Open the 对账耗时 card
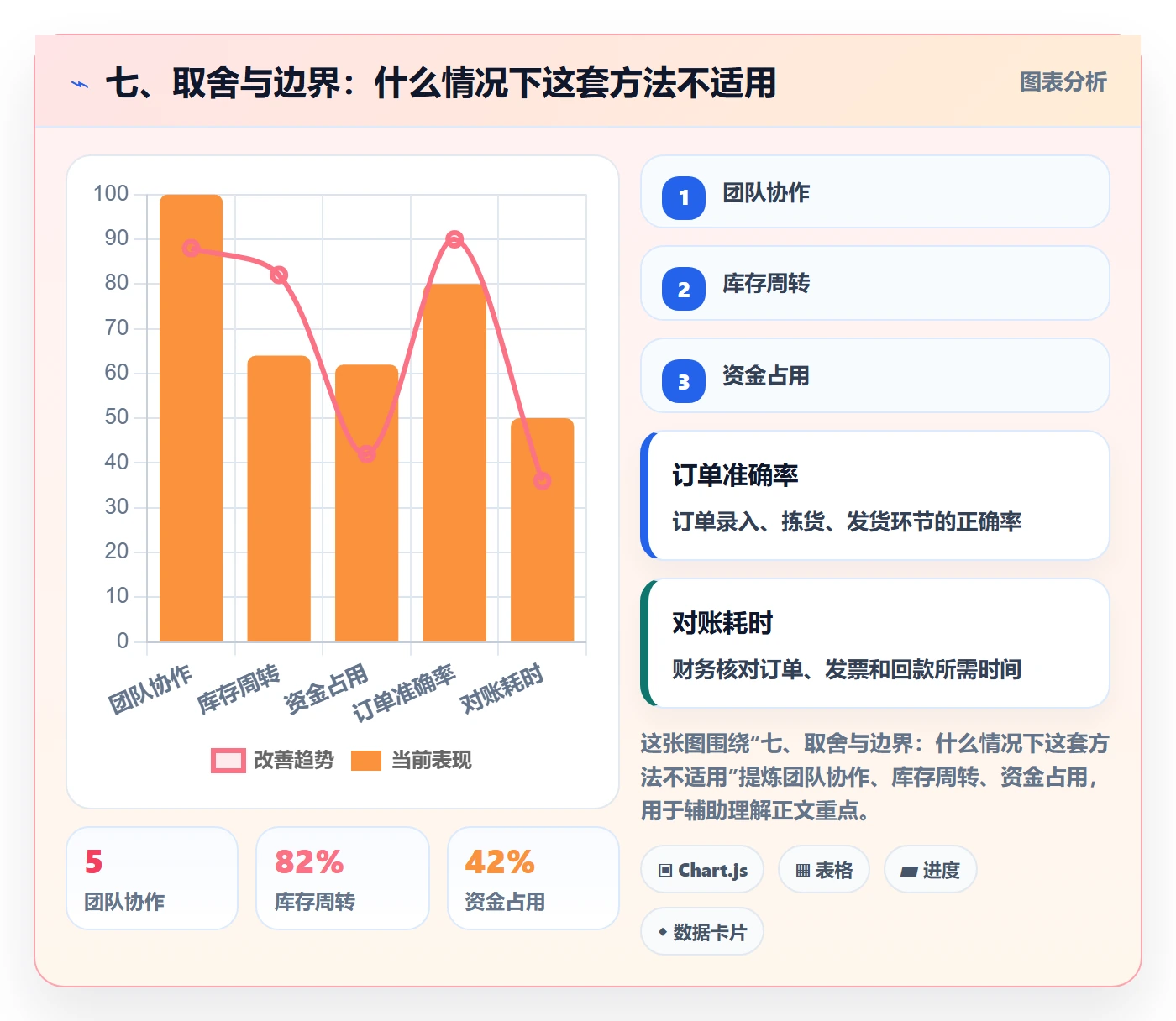This screenshot has width=1176, height=1021. tap(875, 643)
